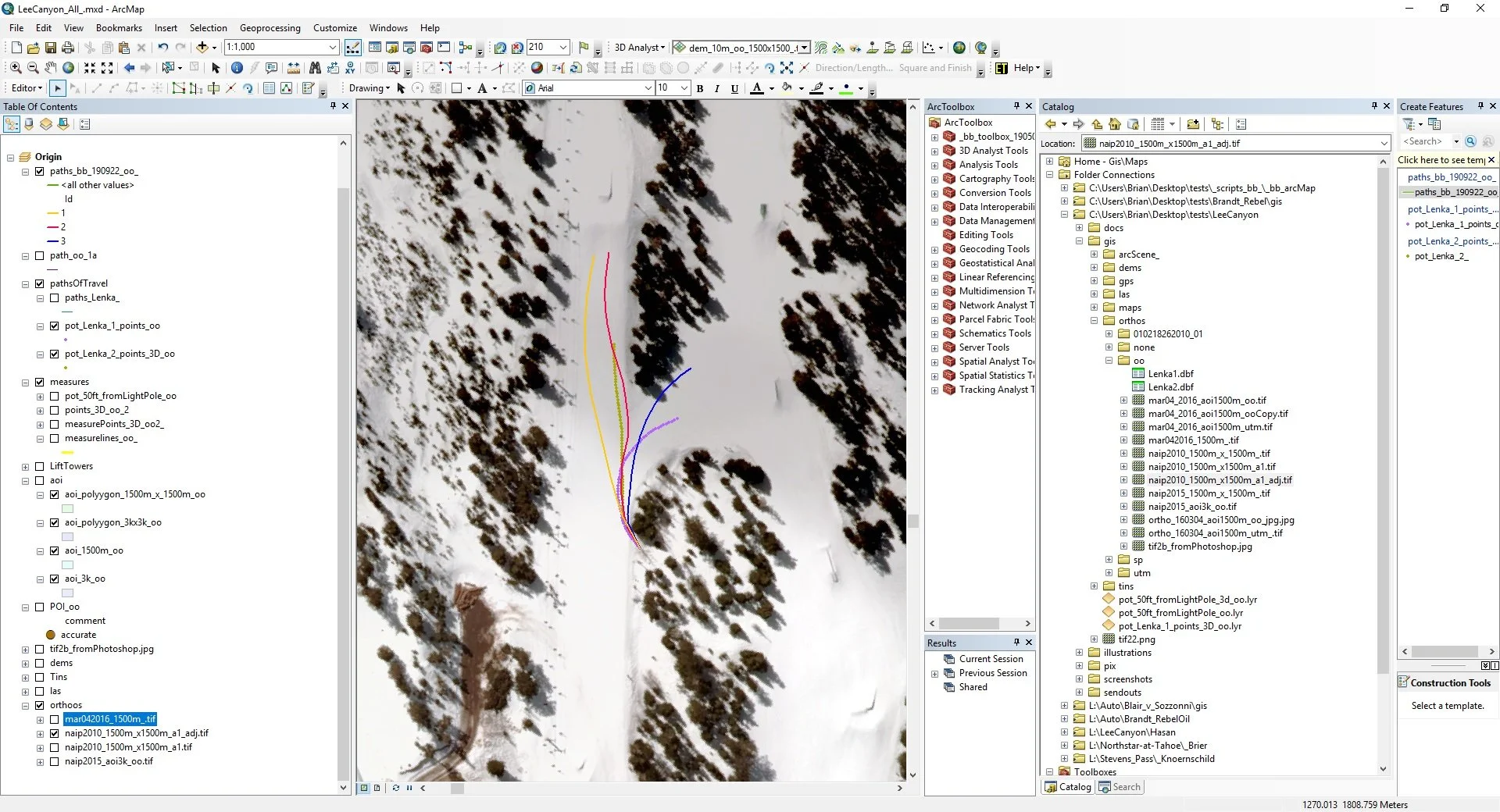The height and width of the screenshot is (812, 1500).
Task: Expand the 3D Analyst Tools toolbox
Action: [934, 151]
